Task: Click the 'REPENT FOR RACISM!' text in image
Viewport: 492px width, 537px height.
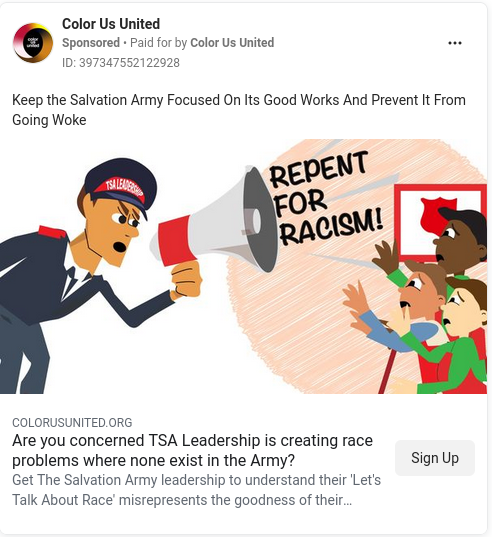Action: point(326,198)
